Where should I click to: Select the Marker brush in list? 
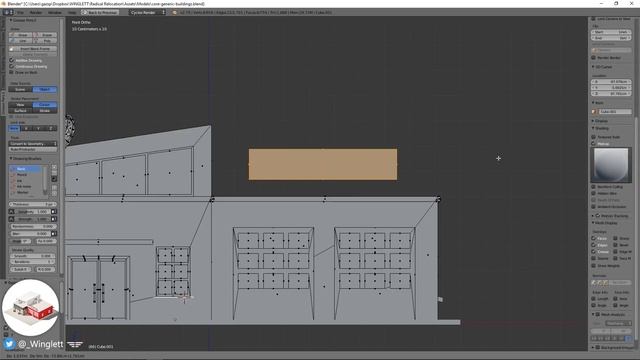25,192
